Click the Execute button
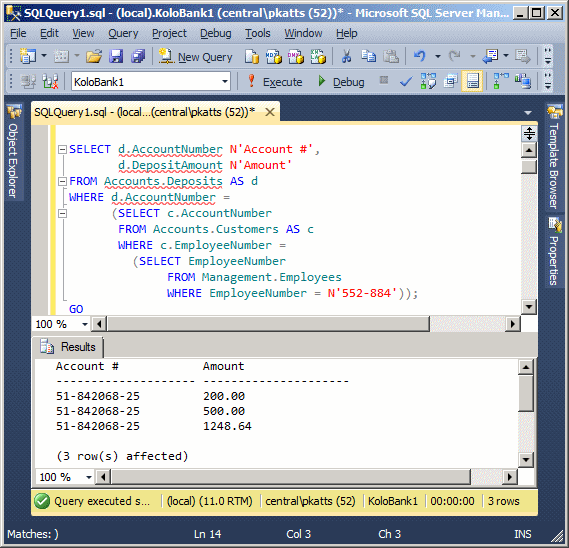 coord(275,82)
